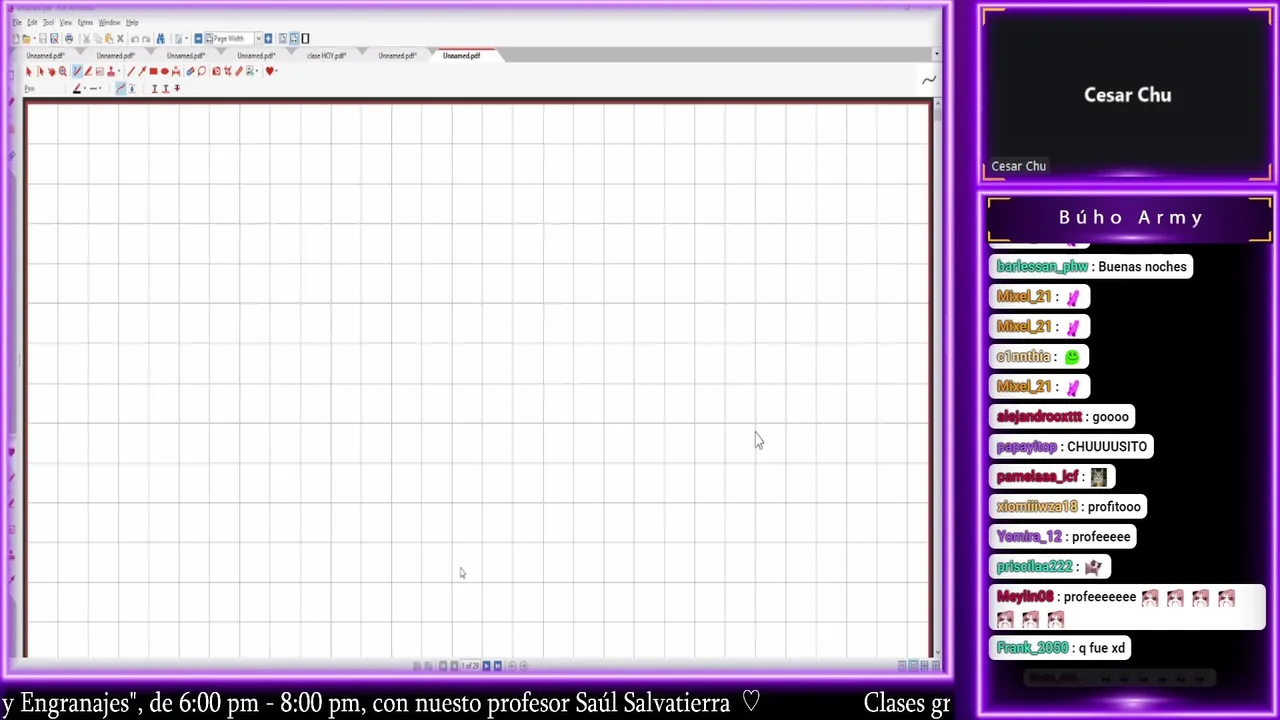
Task: Open the File menu
Action: [x=17, y=22]
